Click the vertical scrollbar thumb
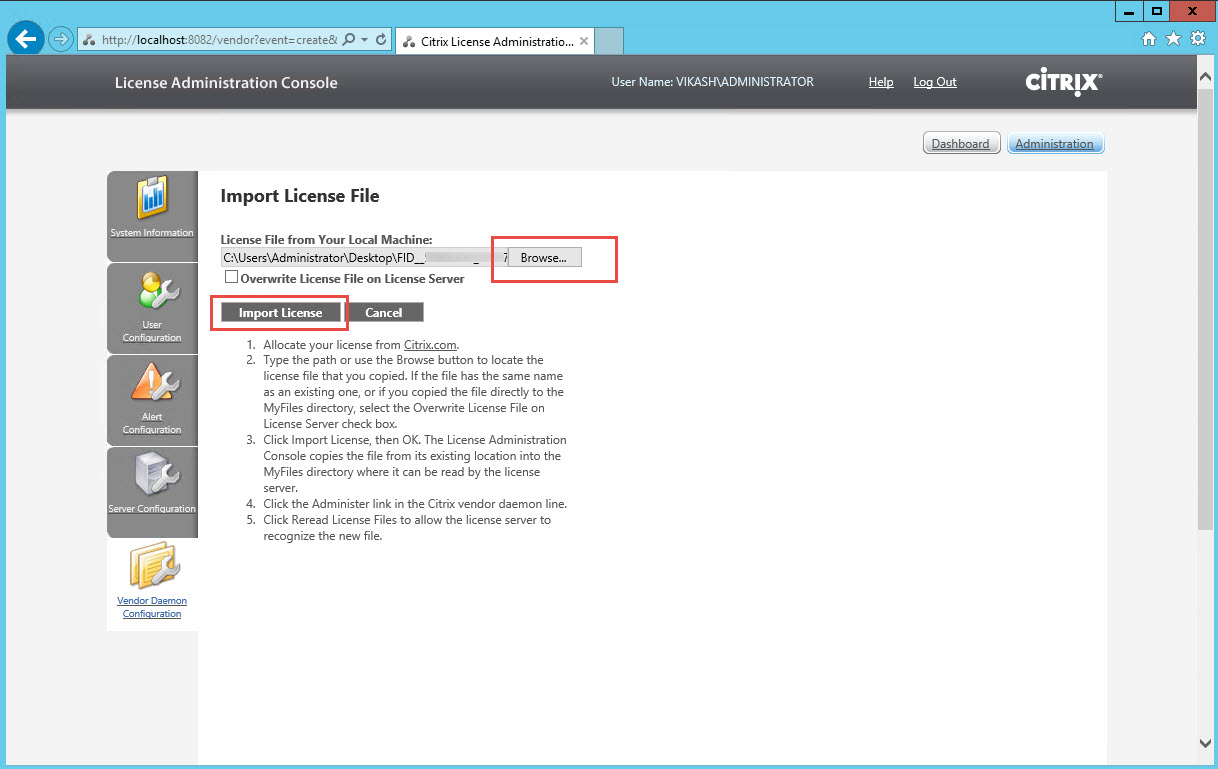Screen dimensions: 1218x769 [x=1206, y=308]
